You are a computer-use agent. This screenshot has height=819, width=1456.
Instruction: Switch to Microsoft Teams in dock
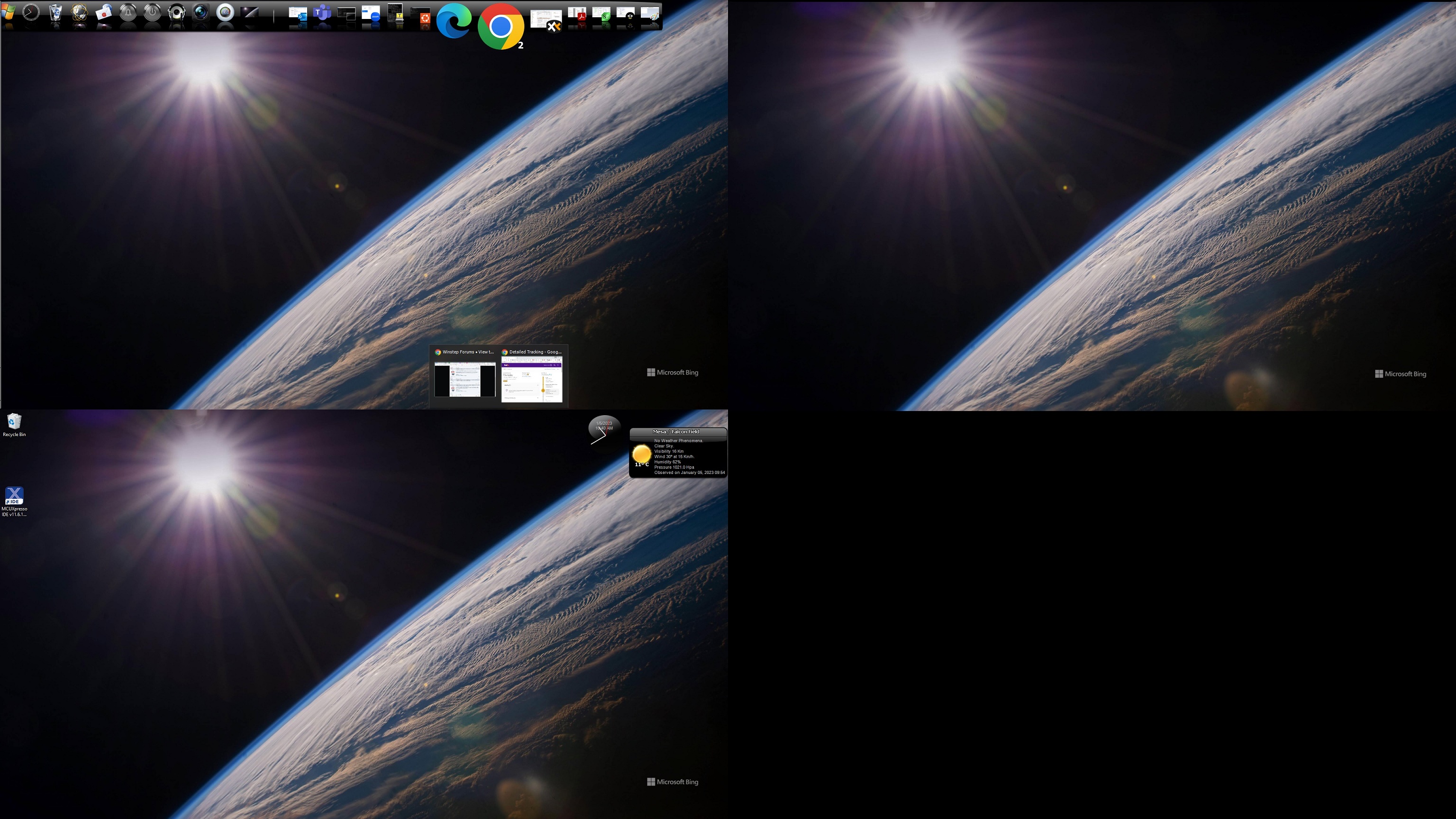(322, 13)
